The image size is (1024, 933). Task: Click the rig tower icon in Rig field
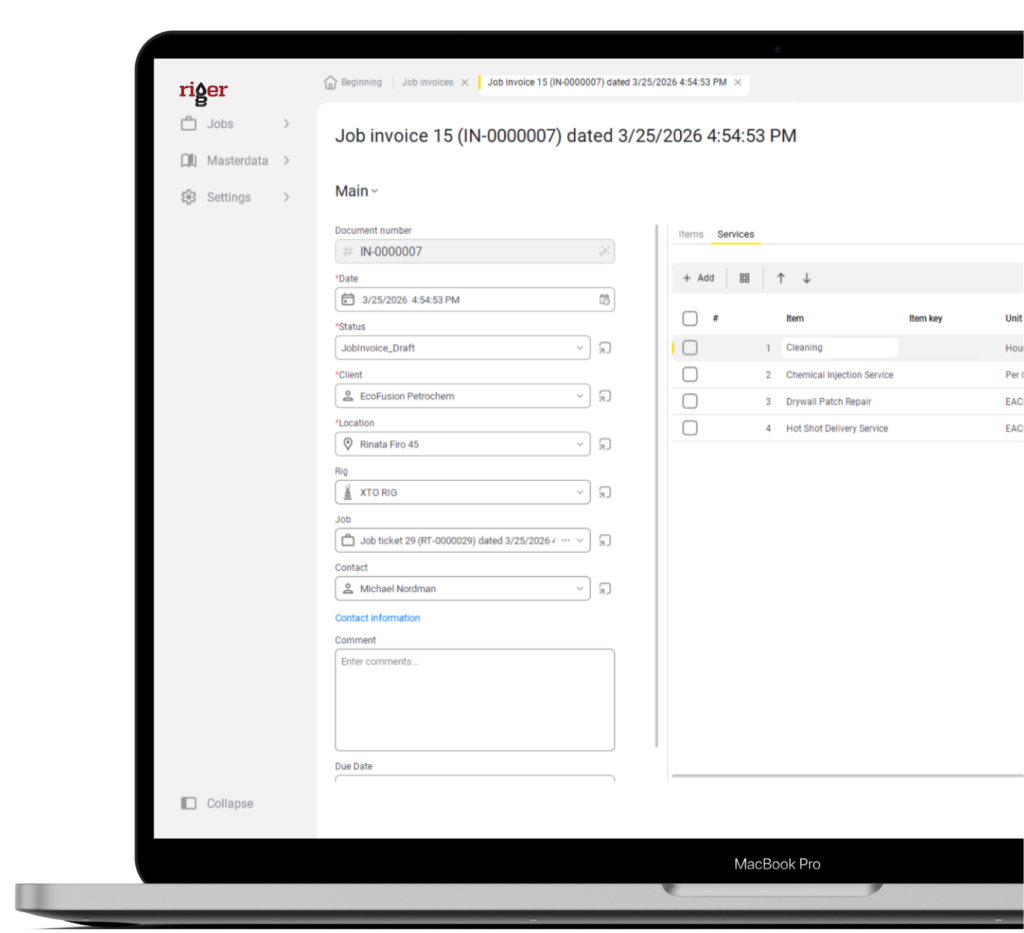click(348, 492)
